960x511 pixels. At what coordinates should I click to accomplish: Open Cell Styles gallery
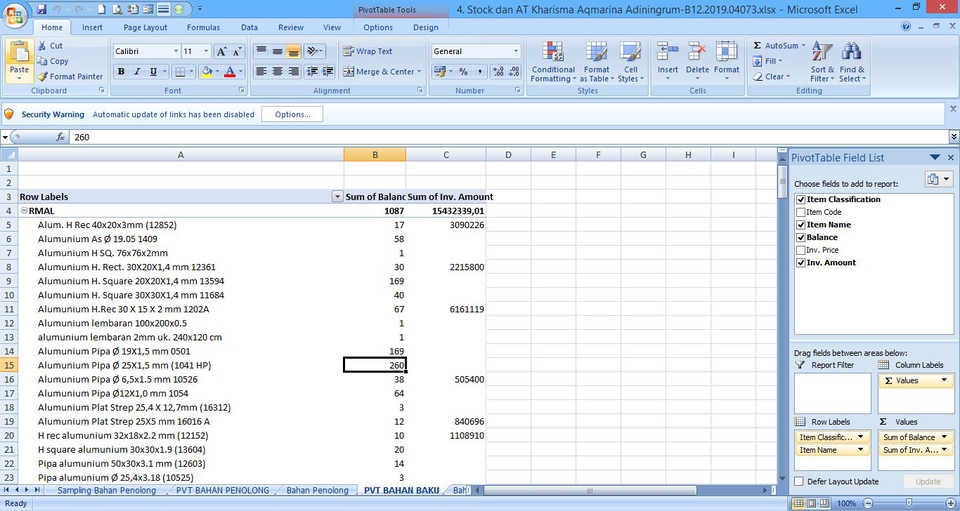(631, 62)
